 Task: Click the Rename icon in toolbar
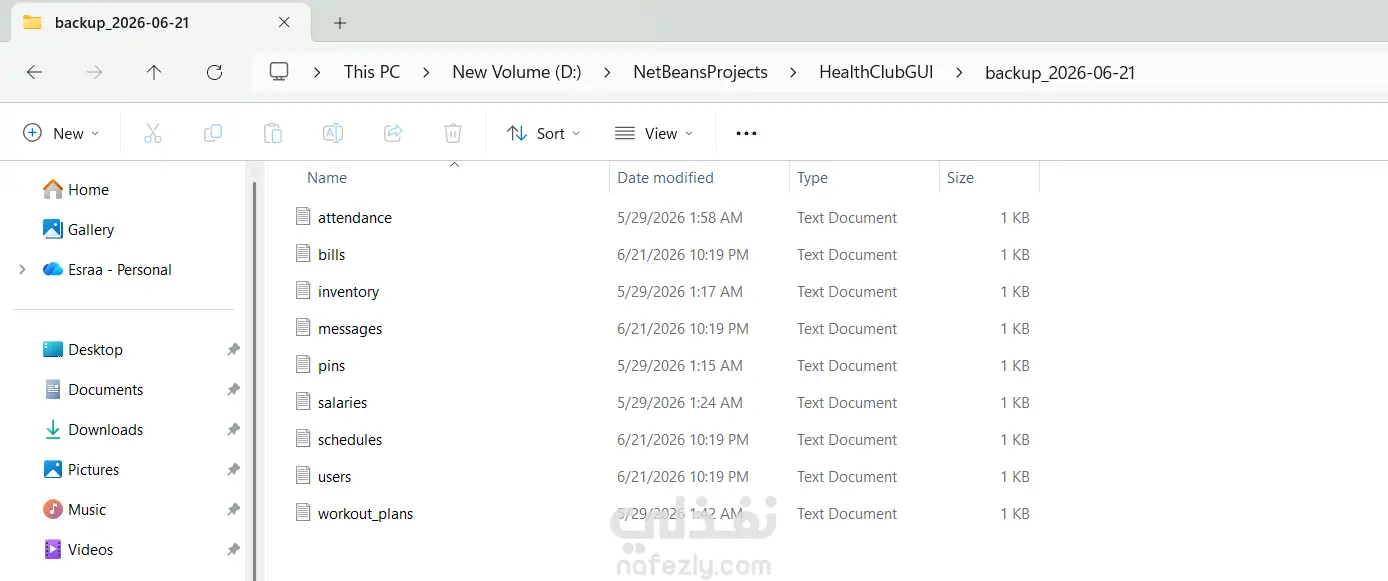333,133
